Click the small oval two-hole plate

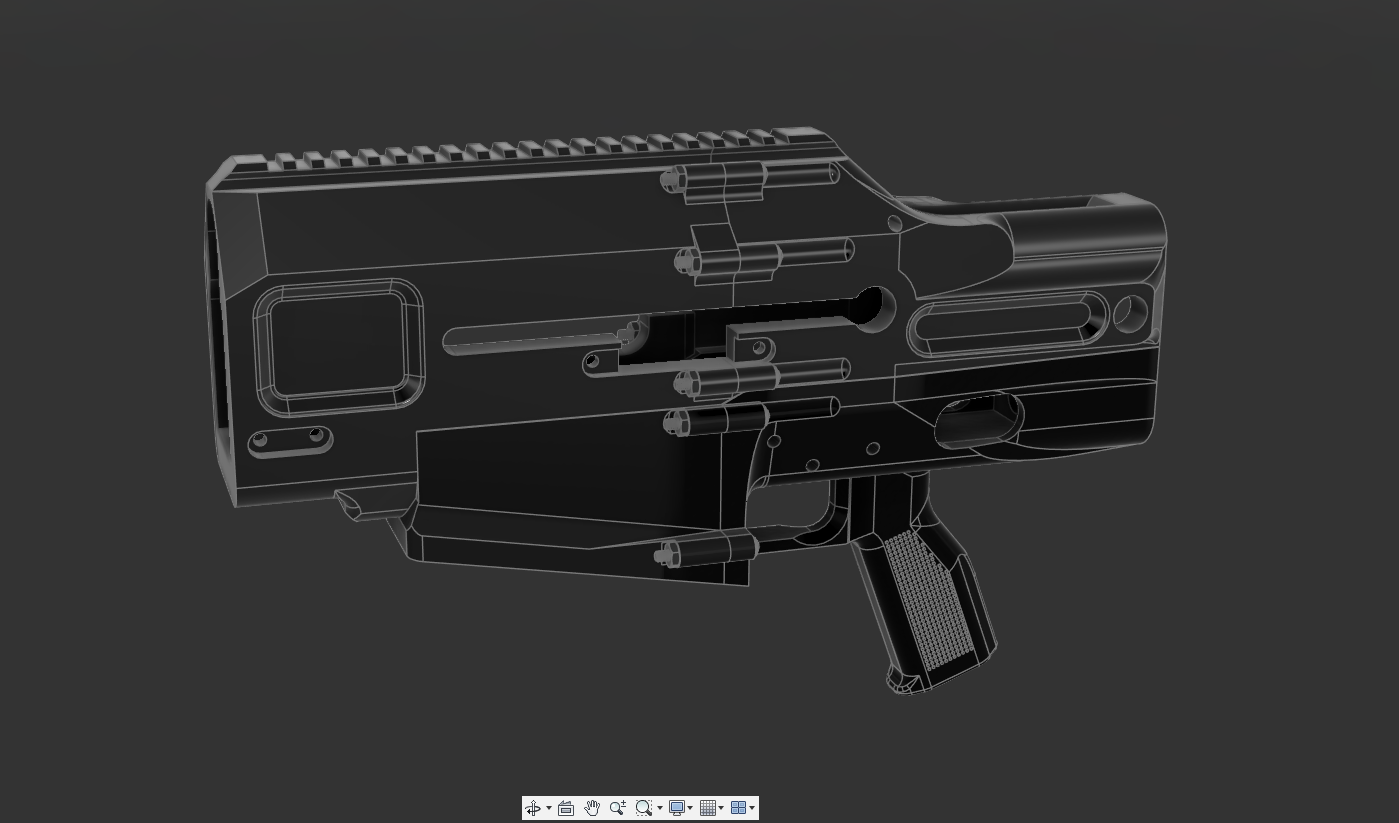point(289,439)
